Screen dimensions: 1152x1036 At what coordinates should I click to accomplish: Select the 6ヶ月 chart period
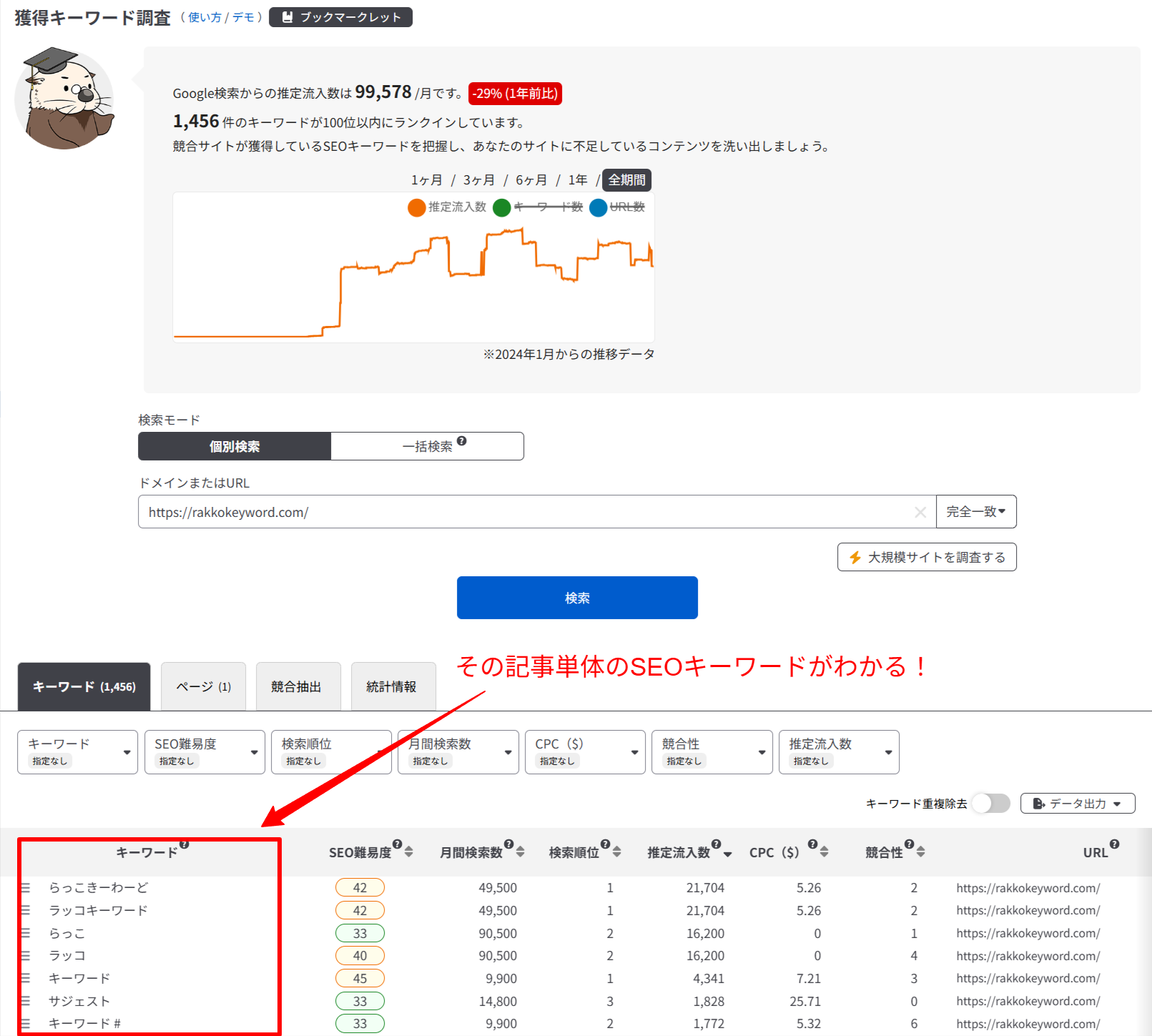pyautogui.click(x=531, y=180)
